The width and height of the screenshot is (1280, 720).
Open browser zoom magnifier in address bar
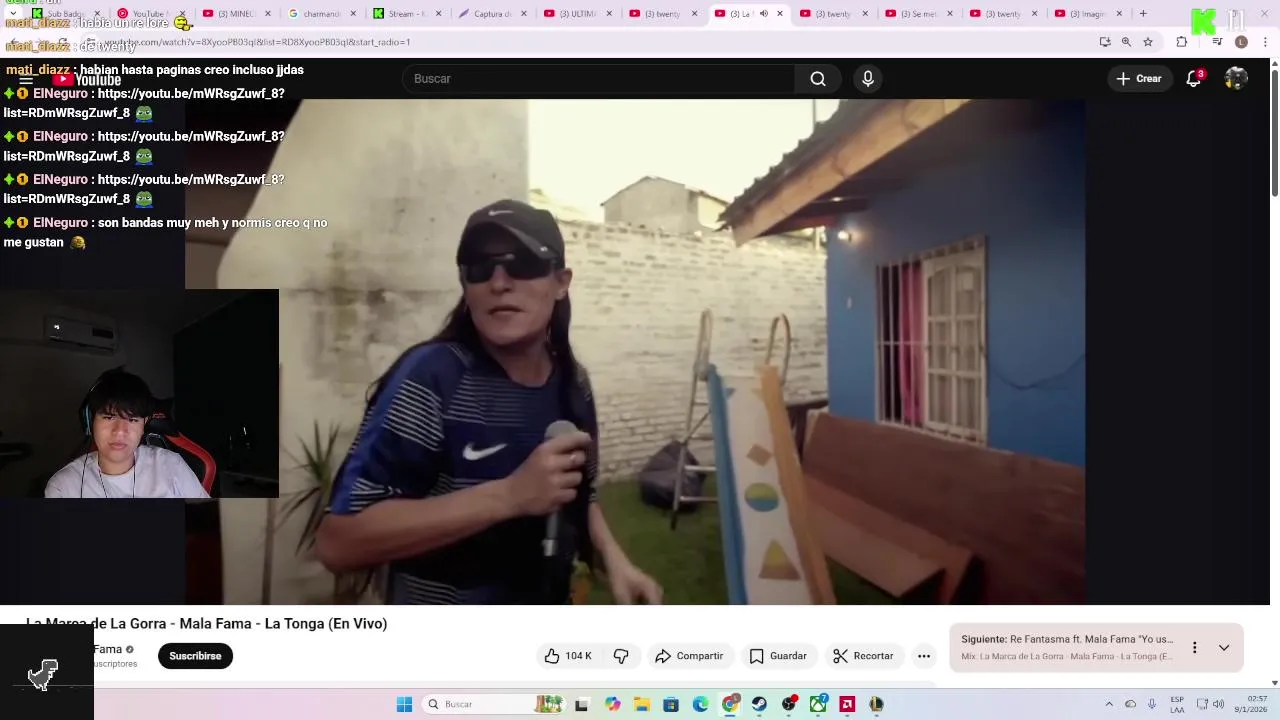1126,42
